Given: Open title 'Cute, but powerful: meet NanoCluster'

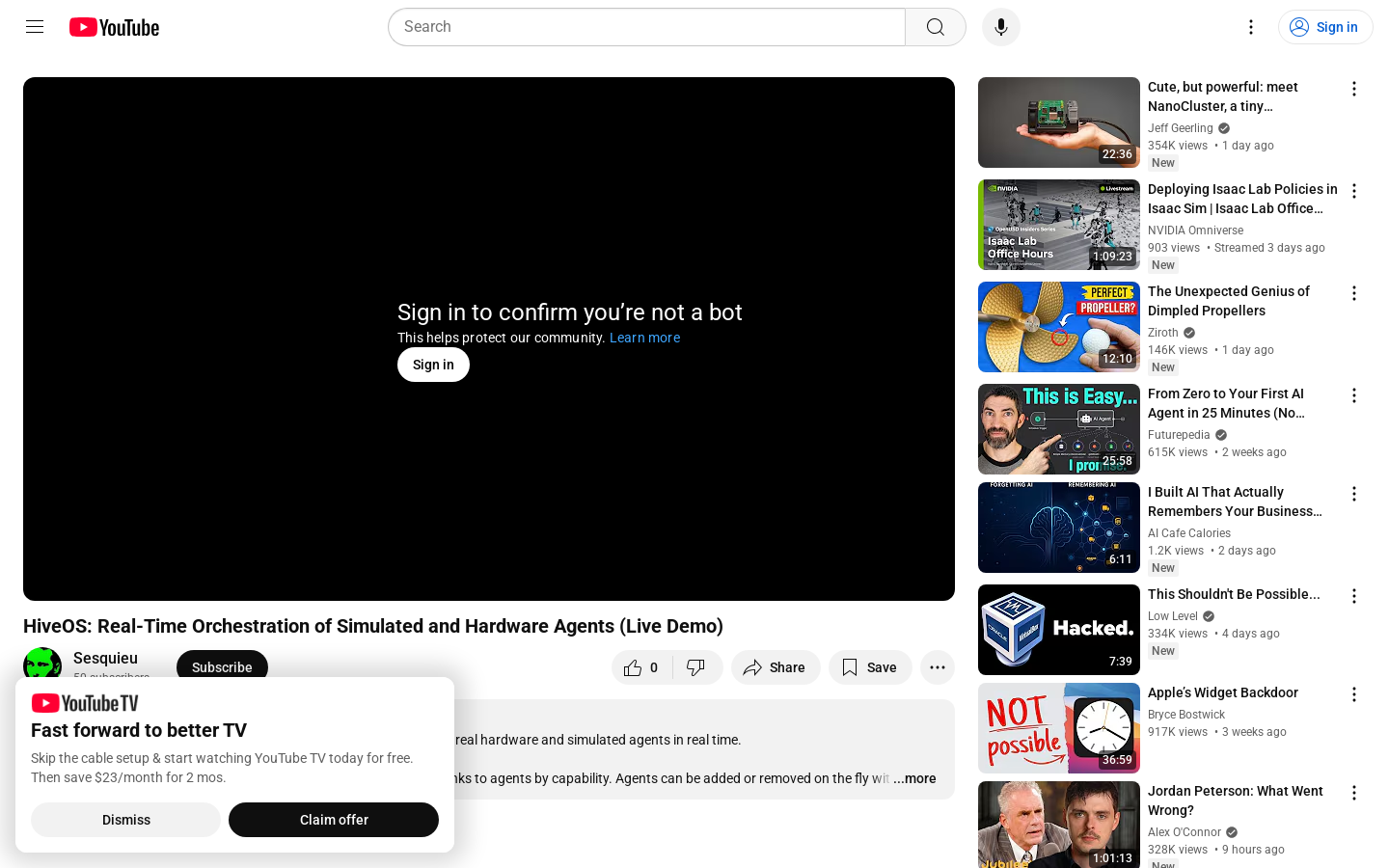Looking at the screenshot, I should point(1223,96).
